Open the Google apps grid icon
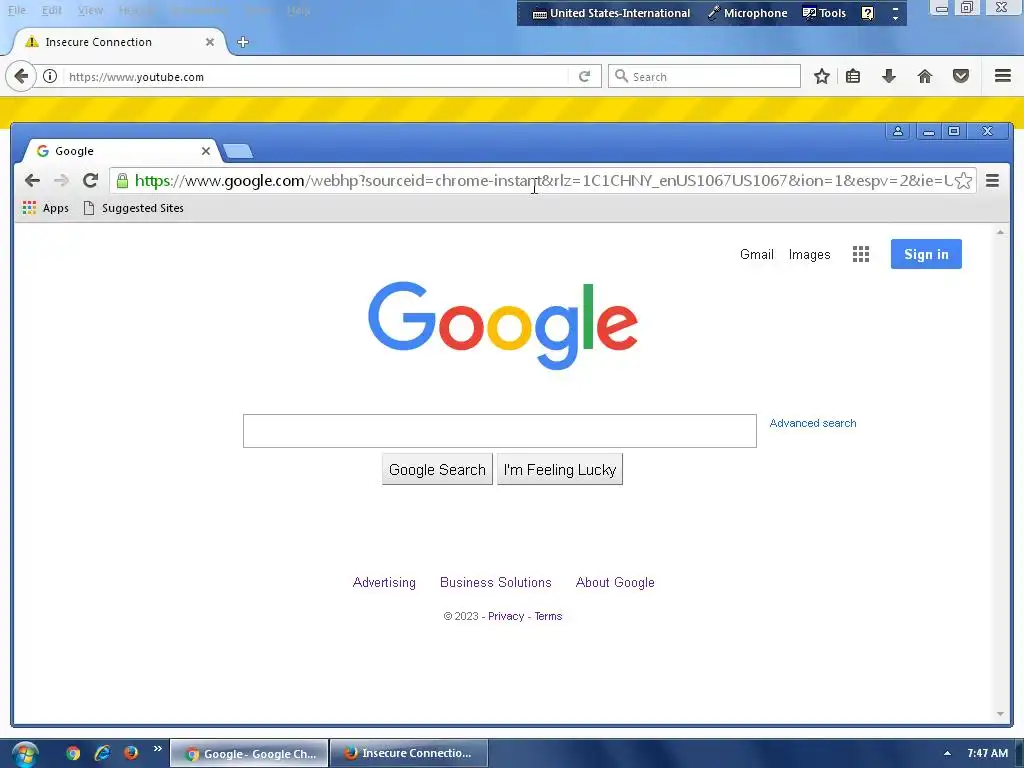 [861, 254]
